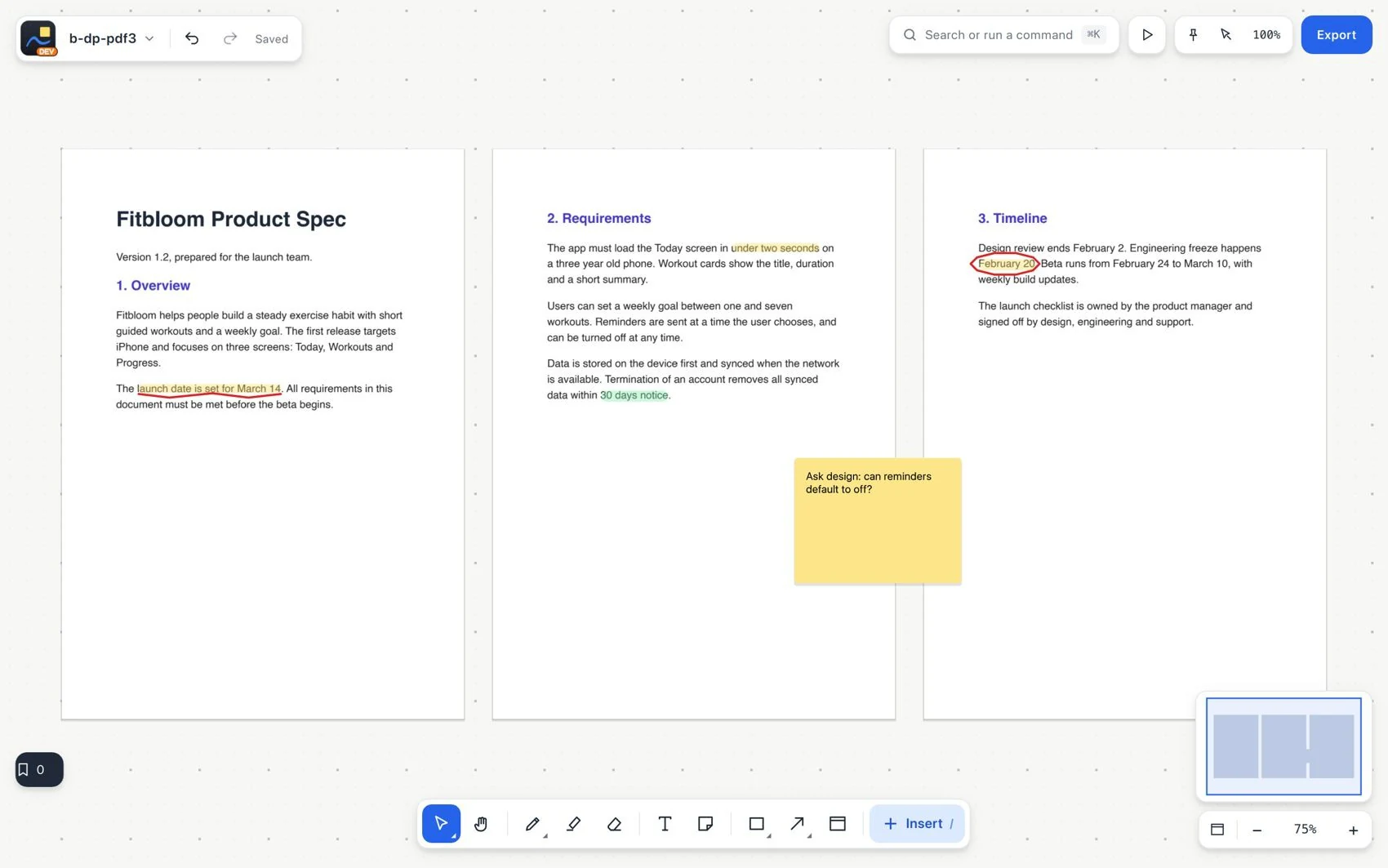The width and height of the screenshot is (1388, 868).
Task: Select the arrow Select tool
Action: coord(441,823)
